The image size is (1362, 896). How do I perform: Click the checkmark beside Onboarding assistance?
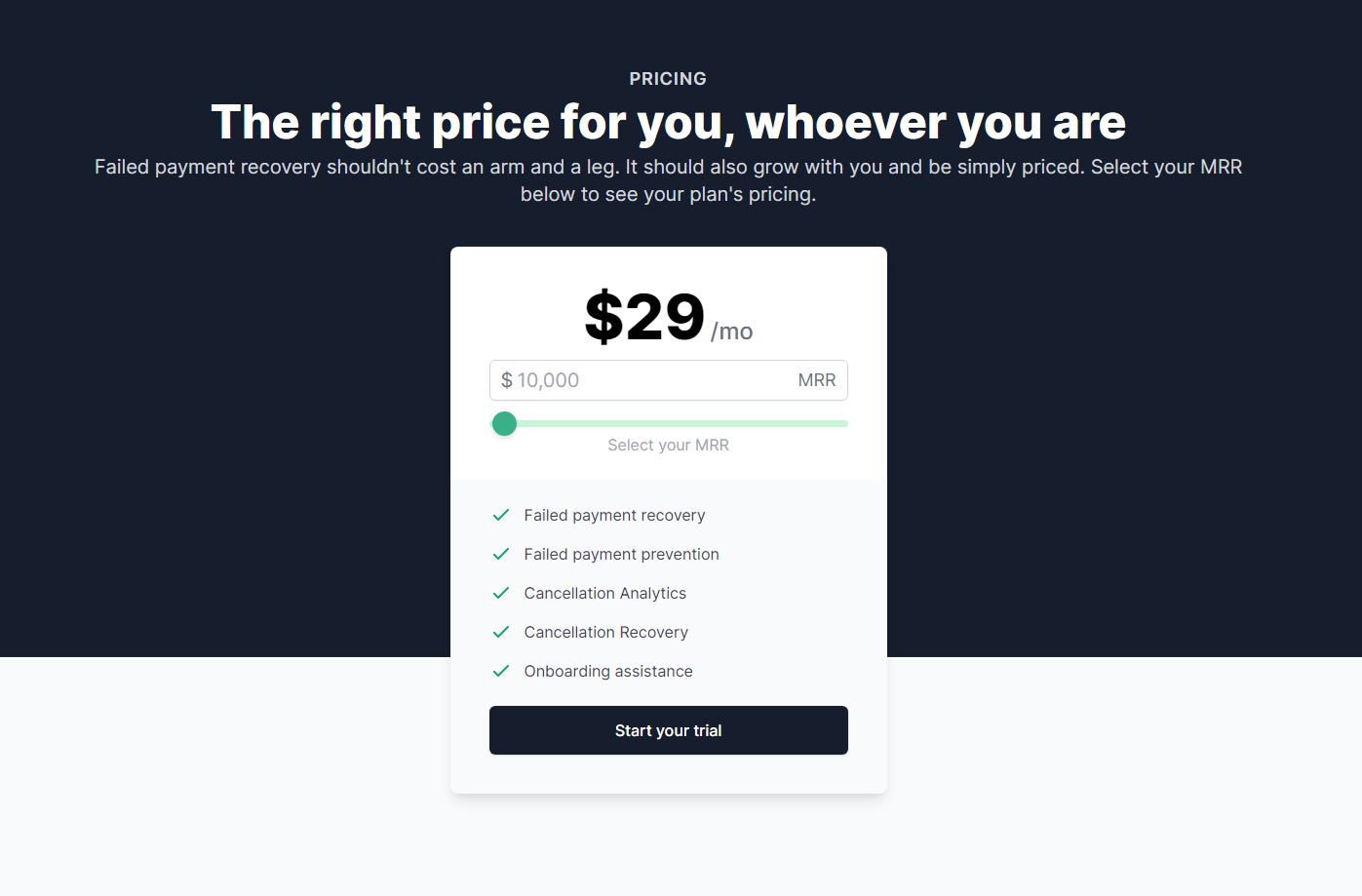pos(501,671)
